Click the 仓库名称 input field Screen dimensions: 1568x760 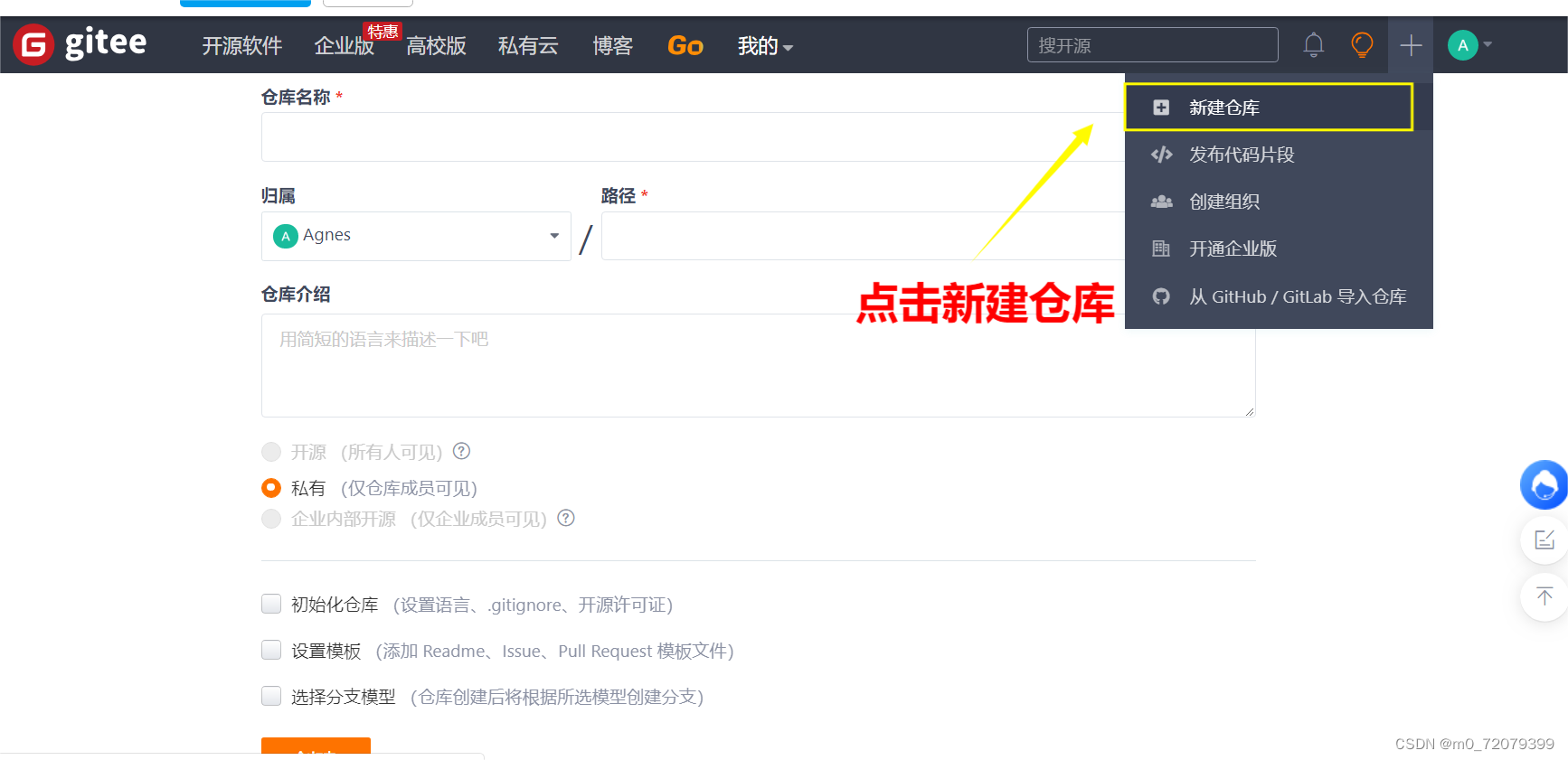[693, 137]
